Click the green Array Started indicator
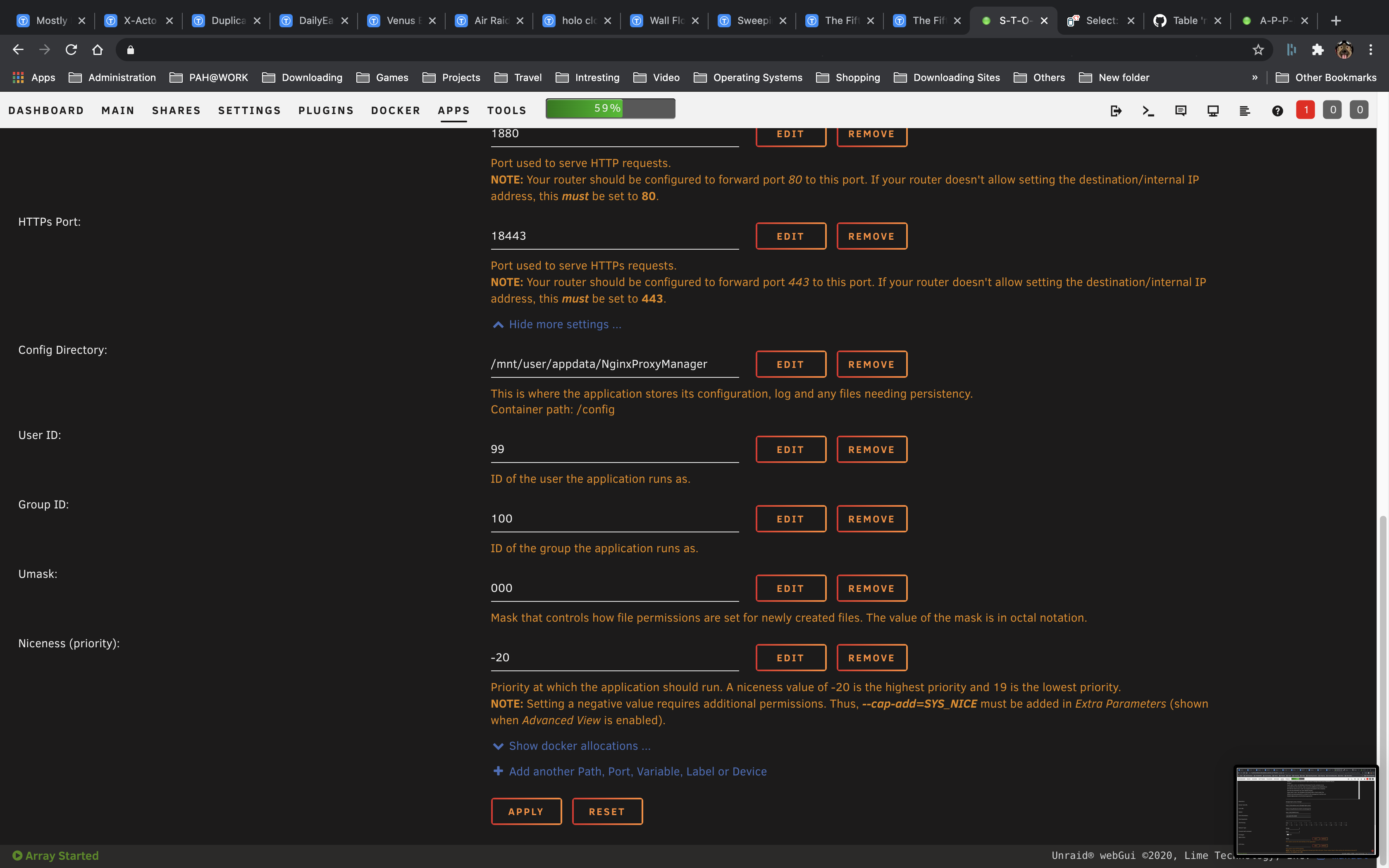Image resolution: width=1389 pixels, height=868 pixels. 56,855
